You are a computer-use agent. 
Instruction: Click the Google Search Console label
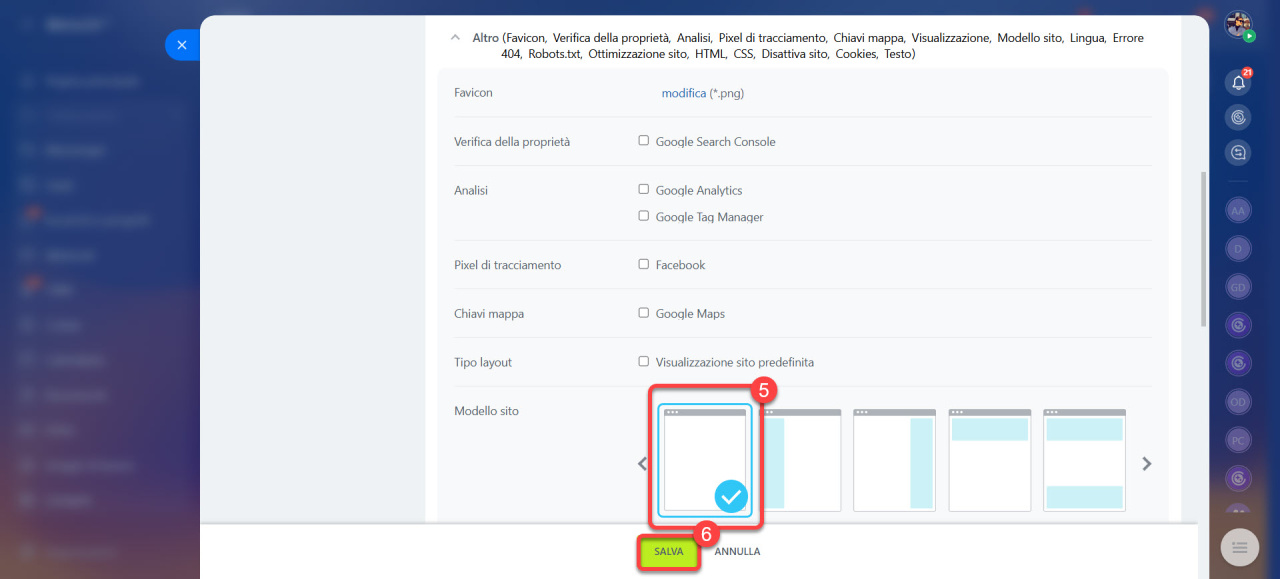(716, 142)
